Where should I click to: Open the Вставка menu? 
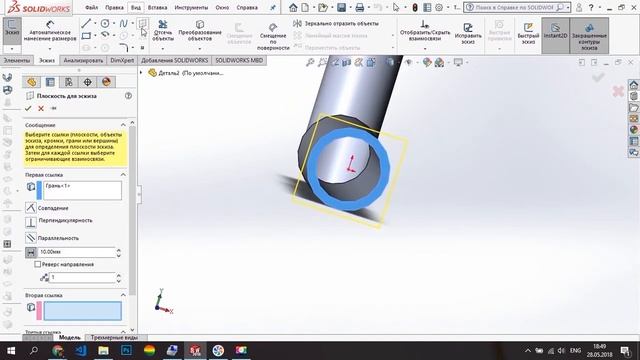pos(158,7)
